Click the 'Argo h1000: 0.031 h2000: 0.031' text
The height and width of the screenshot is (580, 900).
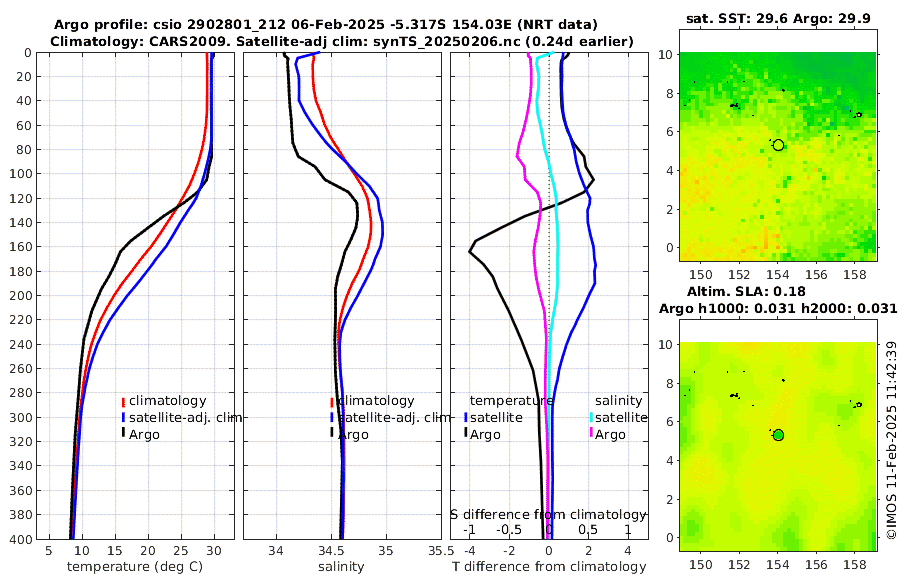pyautogui.click(x=778, y=308)
